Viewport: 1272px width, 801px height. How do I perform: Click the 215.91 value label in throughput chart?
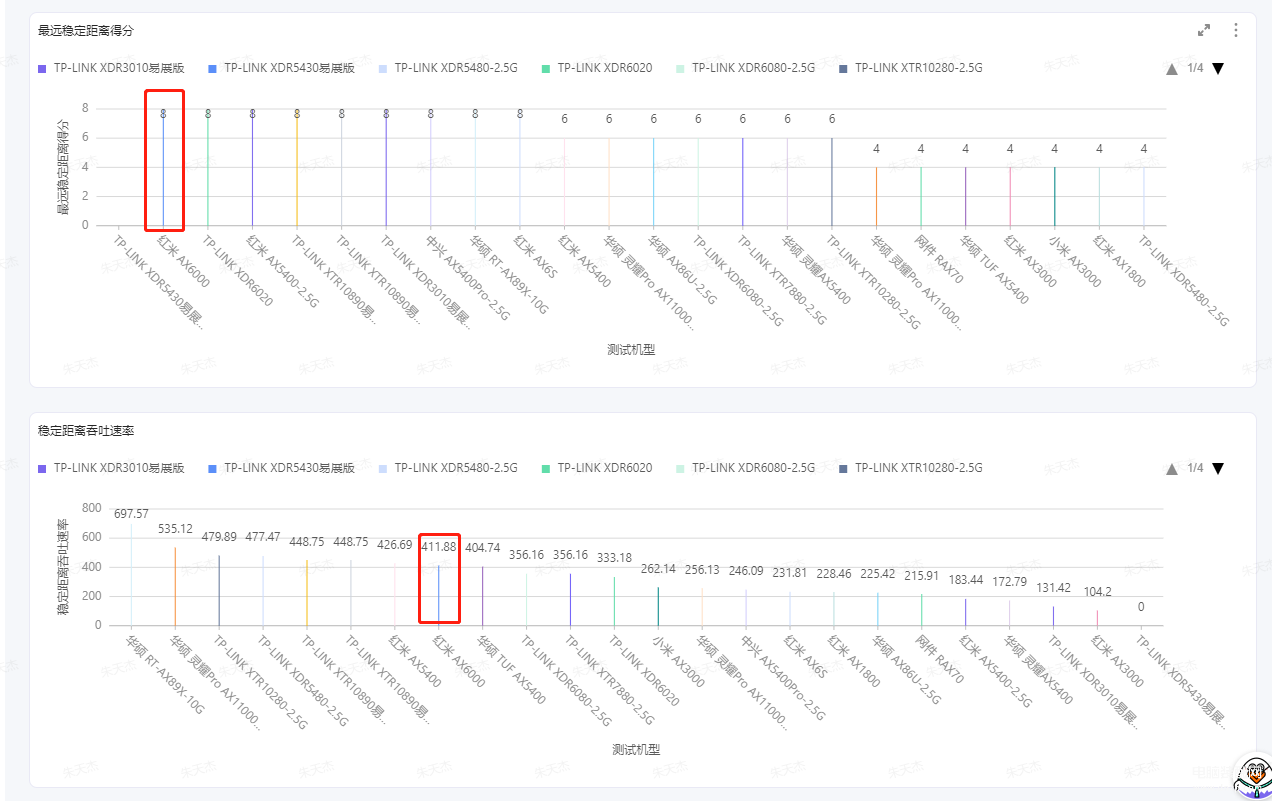click(922, 576)
